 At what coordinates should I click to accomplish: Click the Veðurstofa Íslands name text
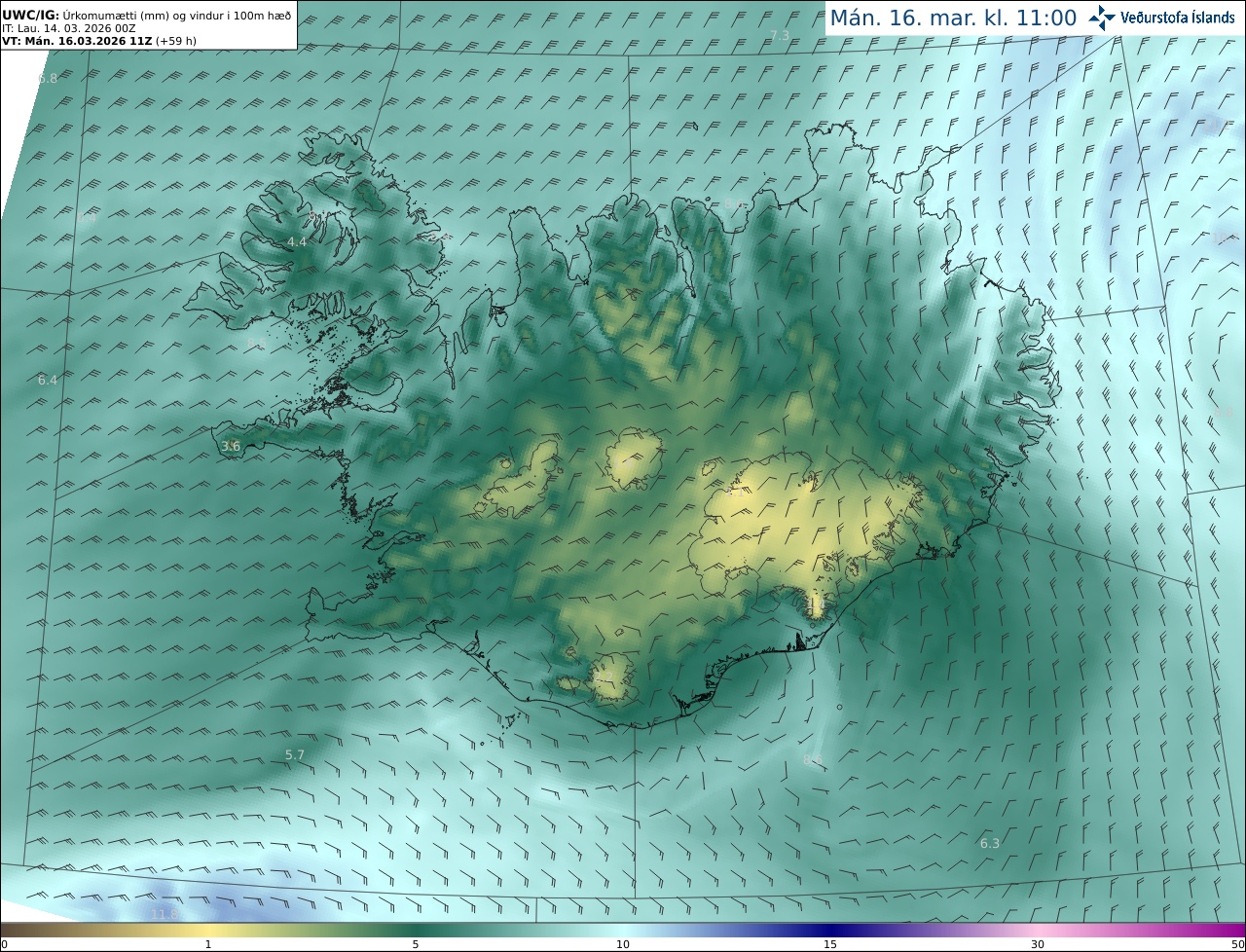click(x=1178, y=18)
